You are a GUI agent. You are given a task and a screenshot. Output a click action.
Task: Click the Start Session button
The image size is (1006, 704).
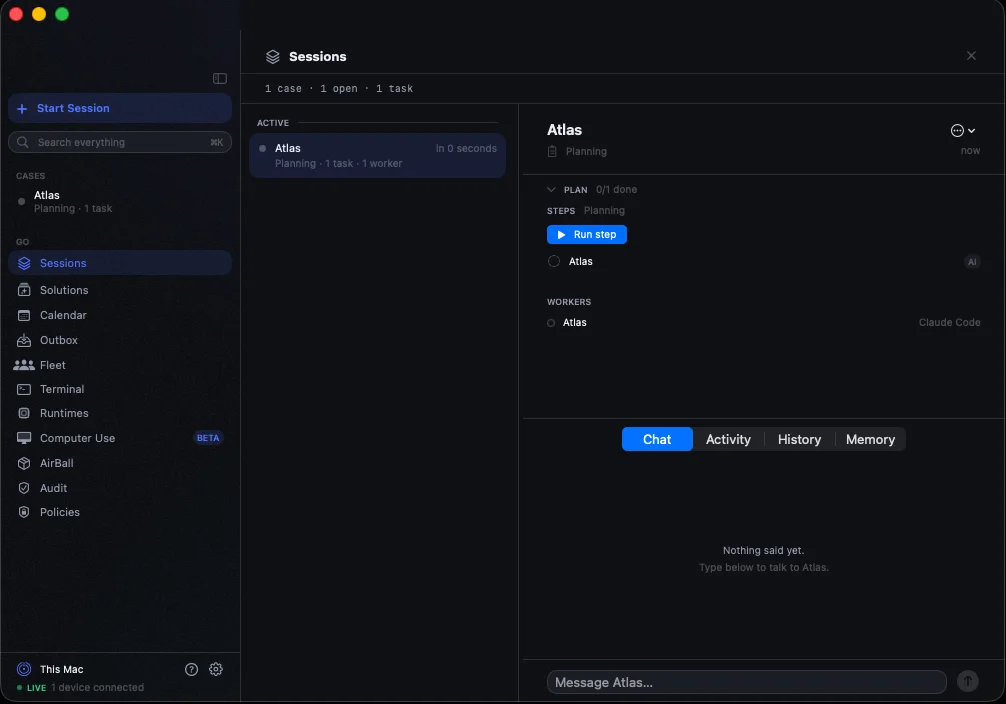pyautogui.click(x=120, y=108)
